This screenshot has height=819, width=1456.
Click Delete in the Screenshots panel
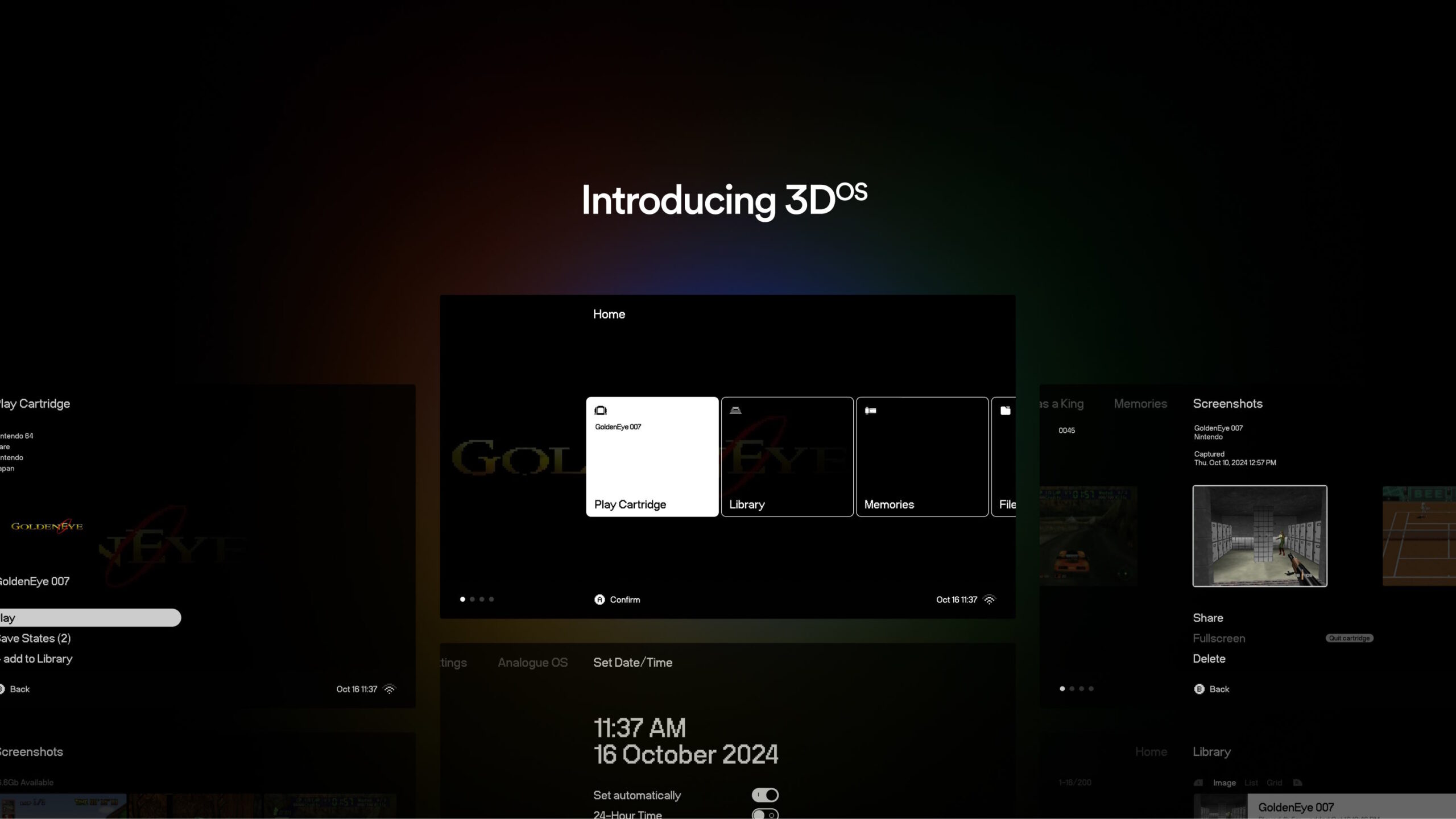coord(1209,659)
